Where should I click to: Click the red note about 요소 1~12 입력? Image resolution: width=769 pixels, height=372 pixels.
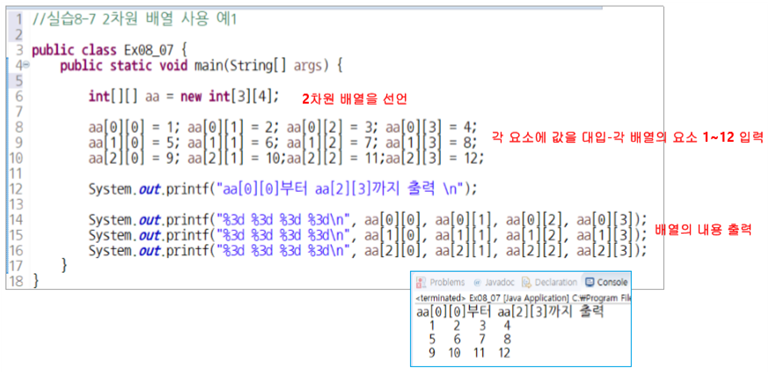click(x=627, y=138)
